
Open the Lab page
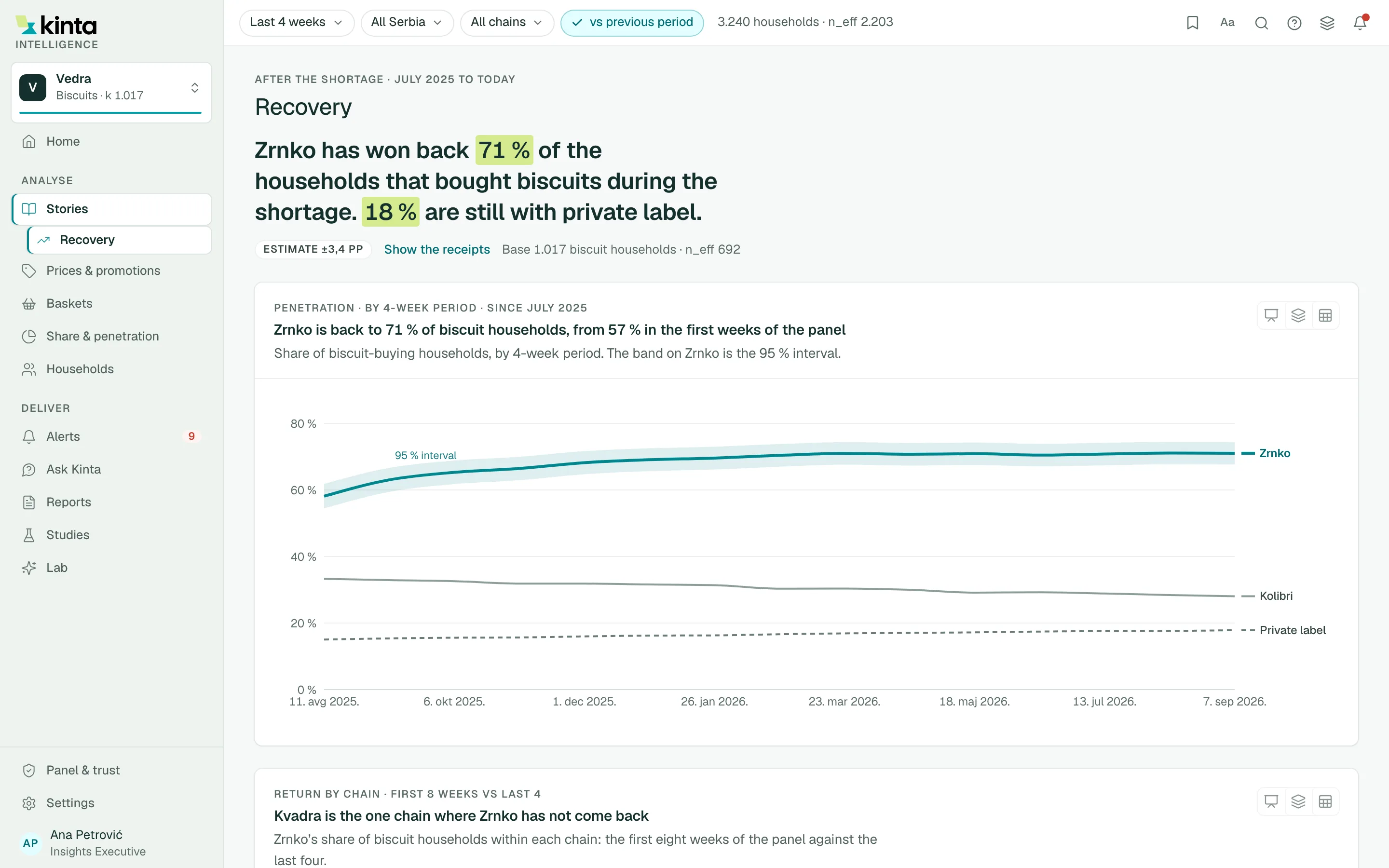coord(111,568)
